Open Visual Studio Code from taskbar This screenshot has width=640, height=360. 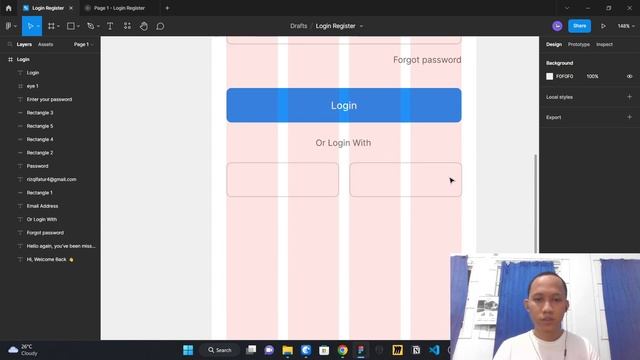click(434, 350)
